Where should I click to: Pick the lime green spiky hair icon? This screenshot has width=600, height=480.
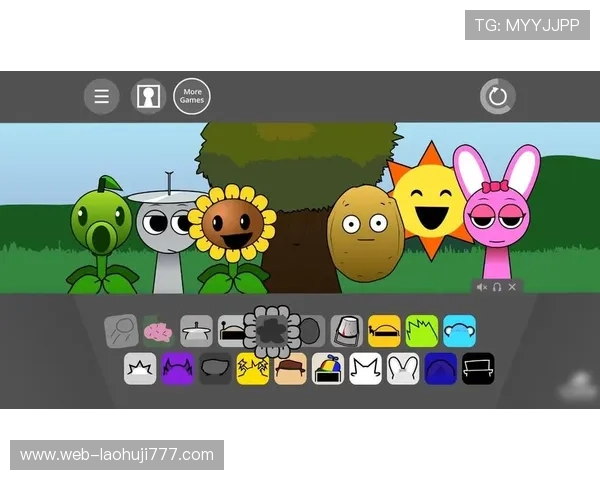[x=422, y=331]
